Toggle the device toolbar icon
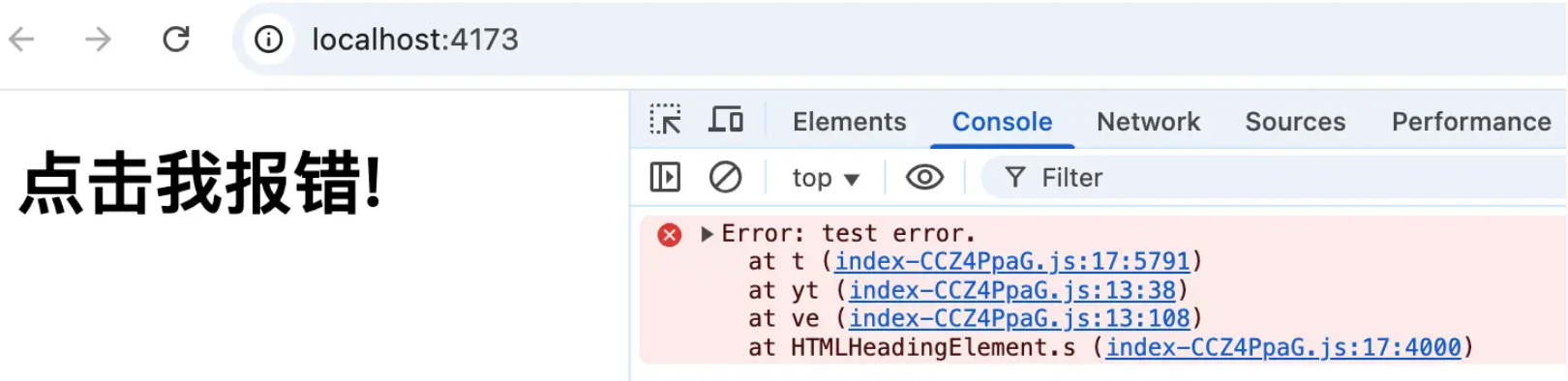Image resolution: width=1568 pixels, height=381 pixels. (726, 120)
